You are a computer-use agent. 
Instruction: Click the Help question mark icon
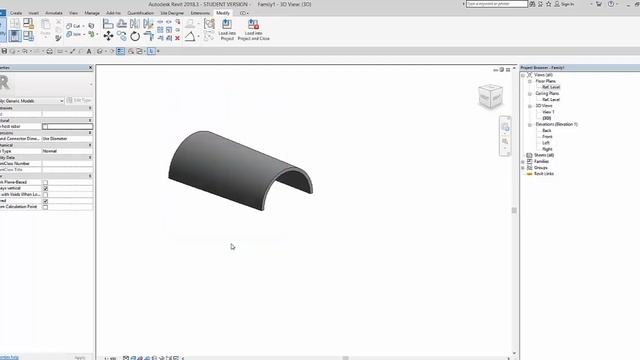pyautogui.click(x=611, y=4)
